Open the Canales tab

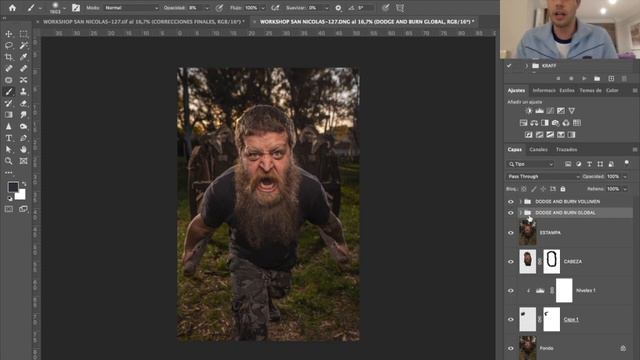coord(538,150)
